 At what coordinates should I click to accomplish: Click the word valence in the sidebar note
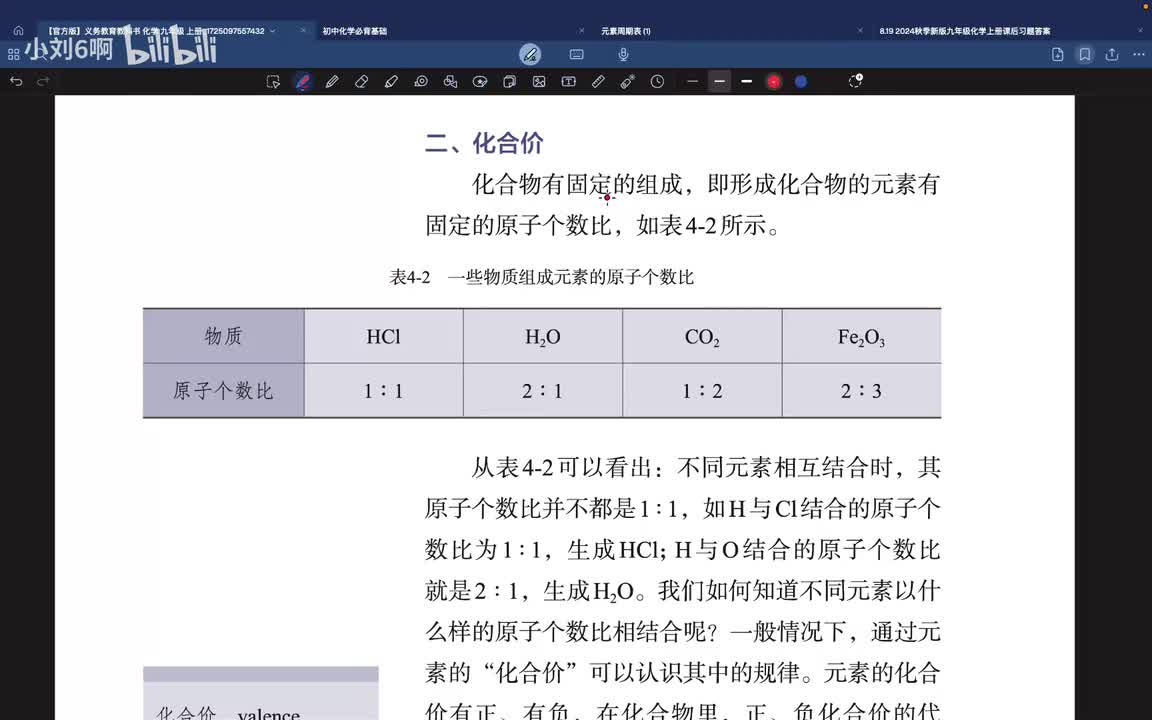[x=269, y=714]
